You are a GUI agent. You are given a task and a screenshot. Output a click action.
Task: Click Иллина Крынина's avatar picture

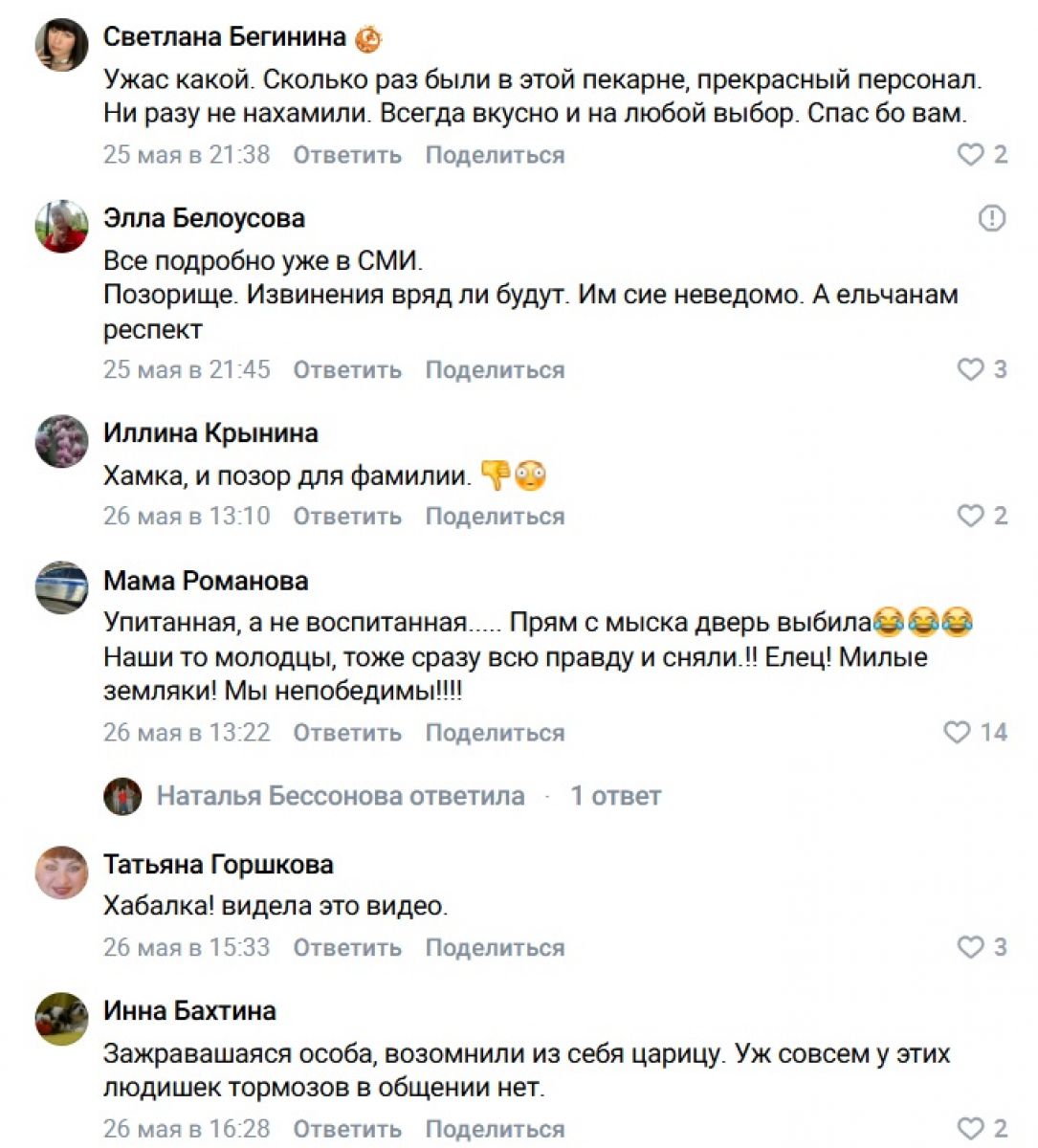point(62,441)
